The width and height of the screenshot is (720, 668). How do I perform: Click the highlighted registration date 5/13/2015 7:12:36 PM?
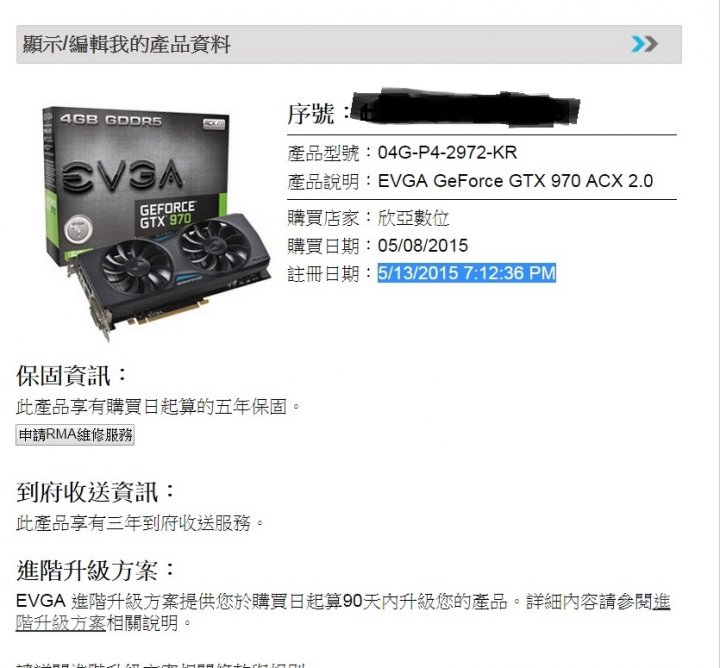point(467,273)
